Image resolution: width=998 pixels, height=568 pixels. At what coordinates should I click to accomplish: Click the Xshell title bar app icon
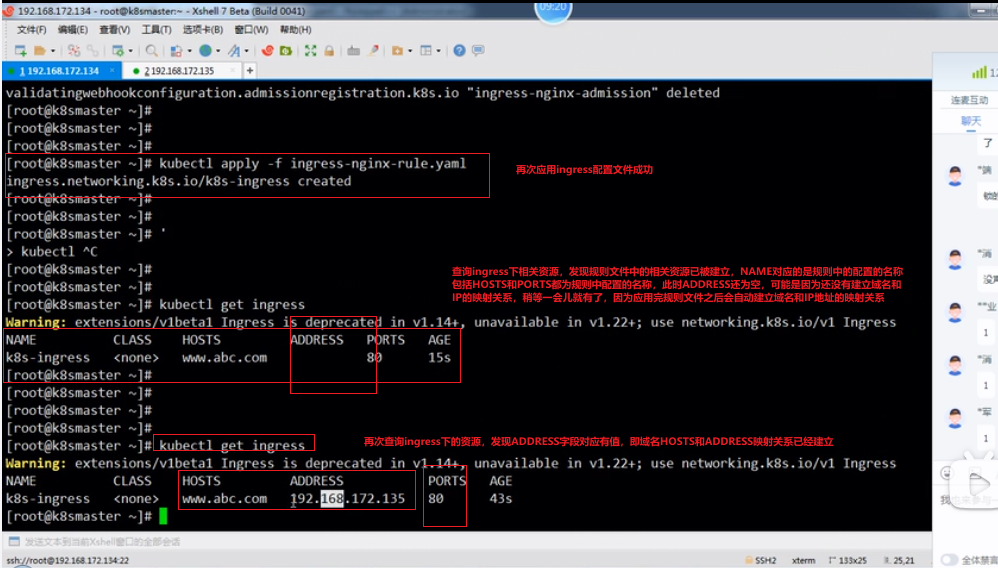pyautogui.click(x=8, y=11)
